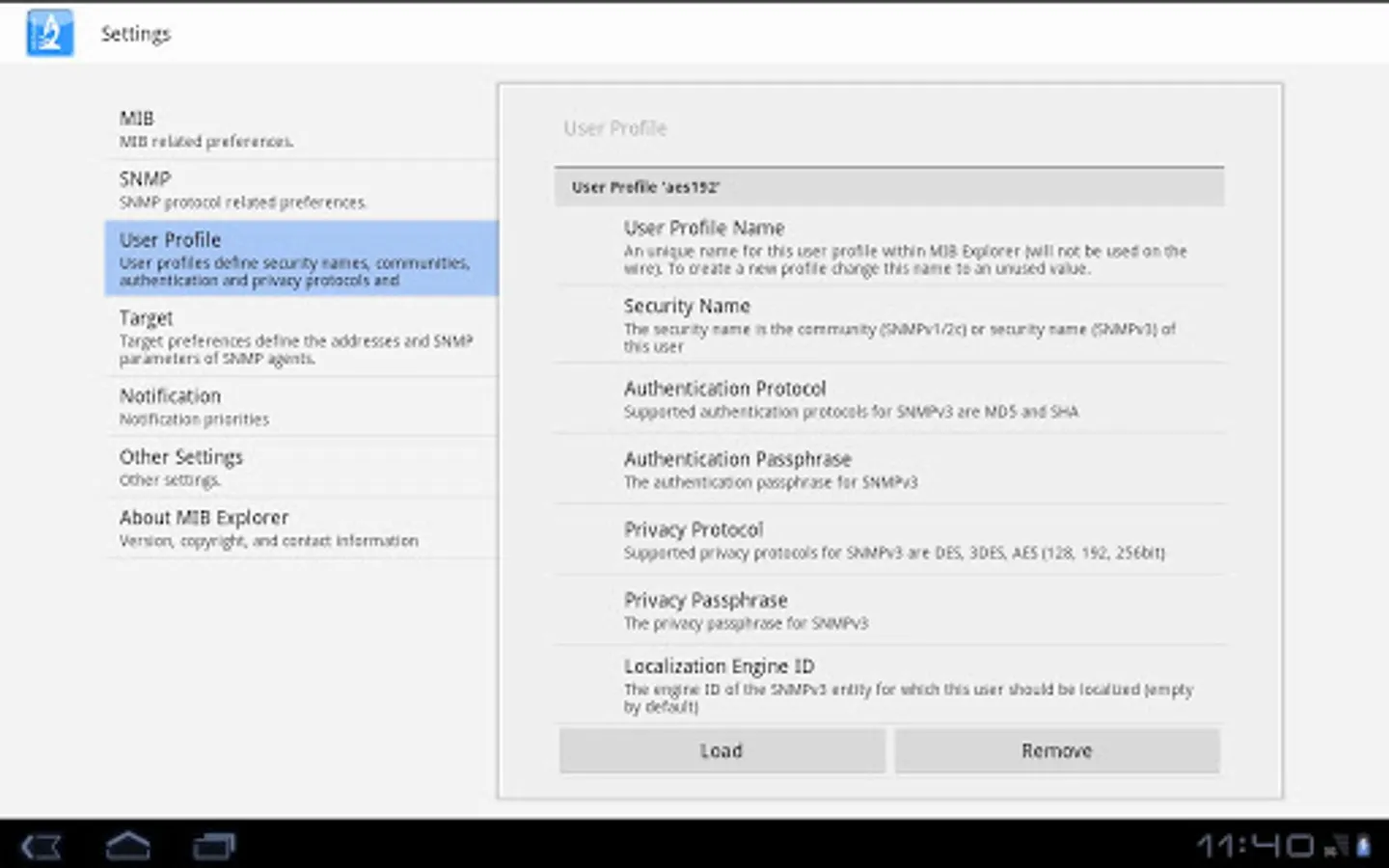Choose the Privacy Protocol preference
The height and width of the screenshot is (868, 1389).
point(889,540)
